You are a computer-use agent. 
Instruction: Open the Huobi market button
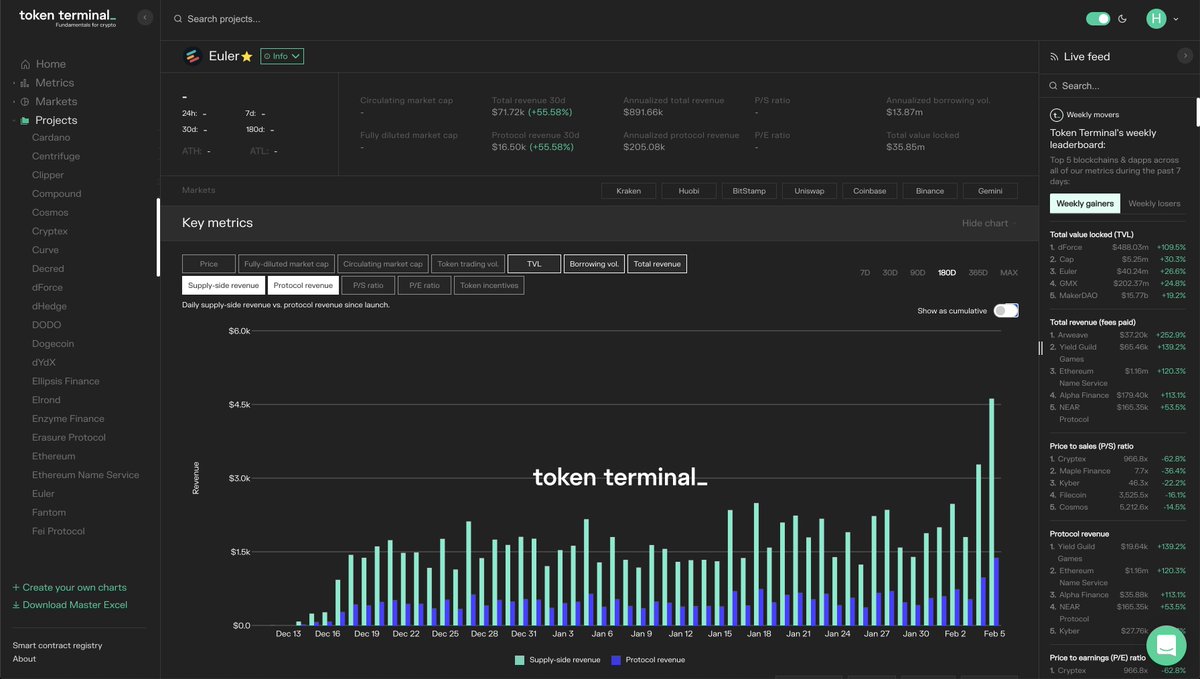coord(689,191)
